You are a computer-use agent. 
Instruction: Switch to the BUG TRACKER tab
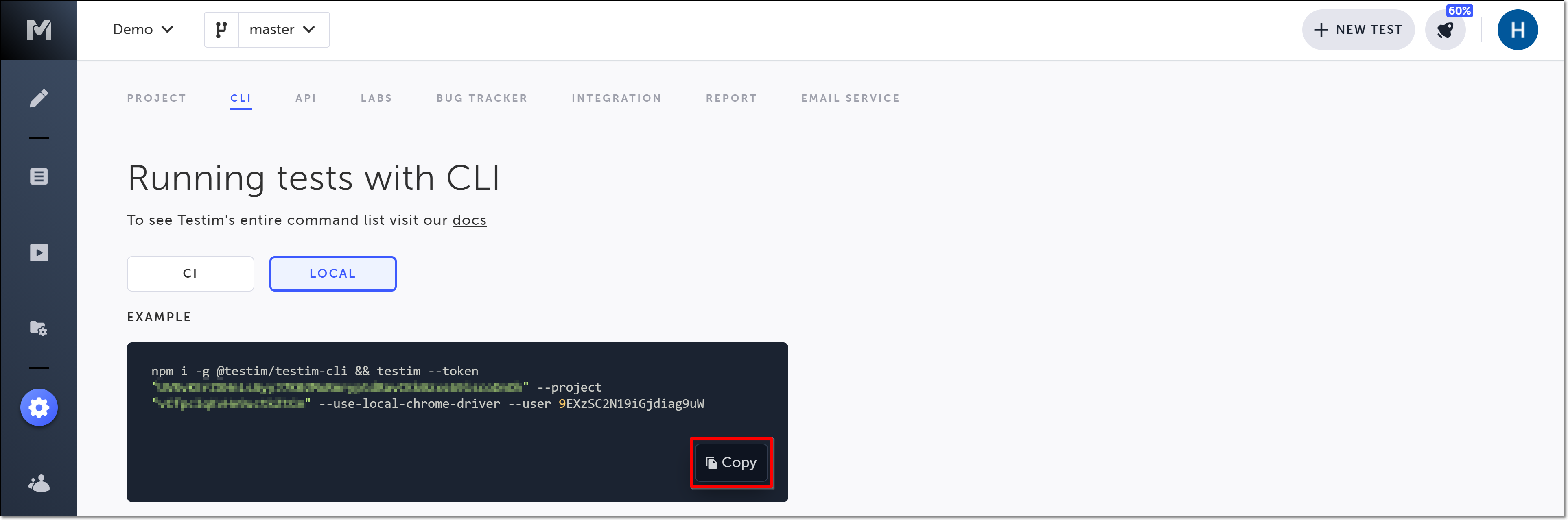pyautogui.click(x=481, y=98)
